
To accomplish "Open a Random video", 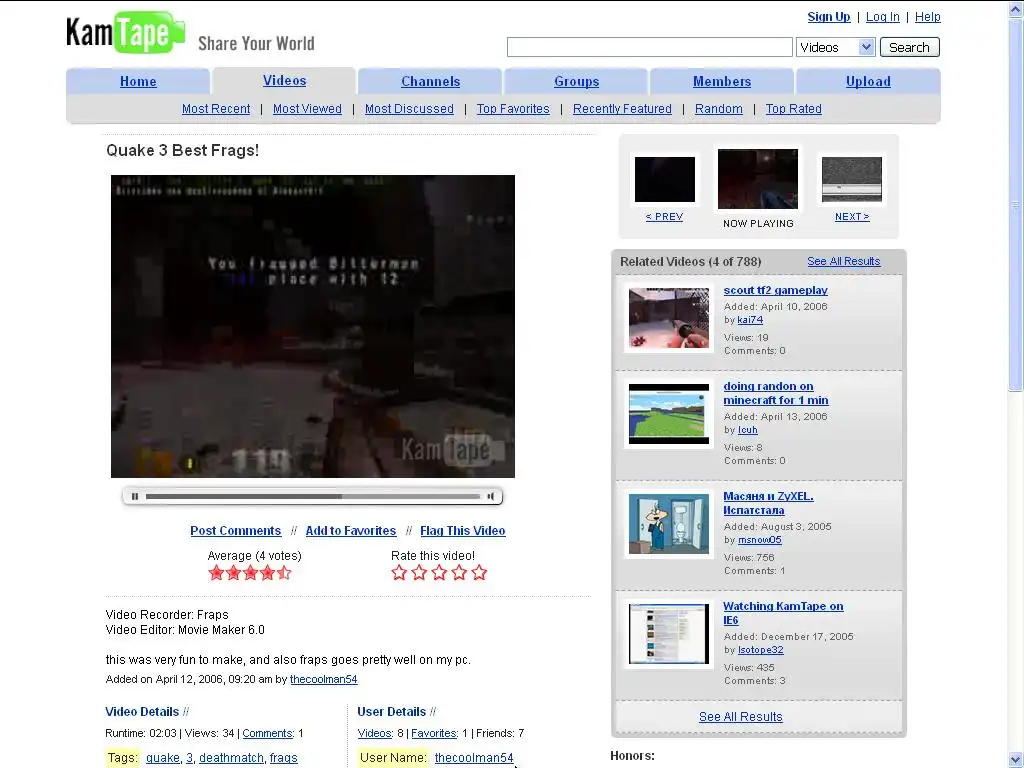I will pyautogui.click(x=718, y=109).
